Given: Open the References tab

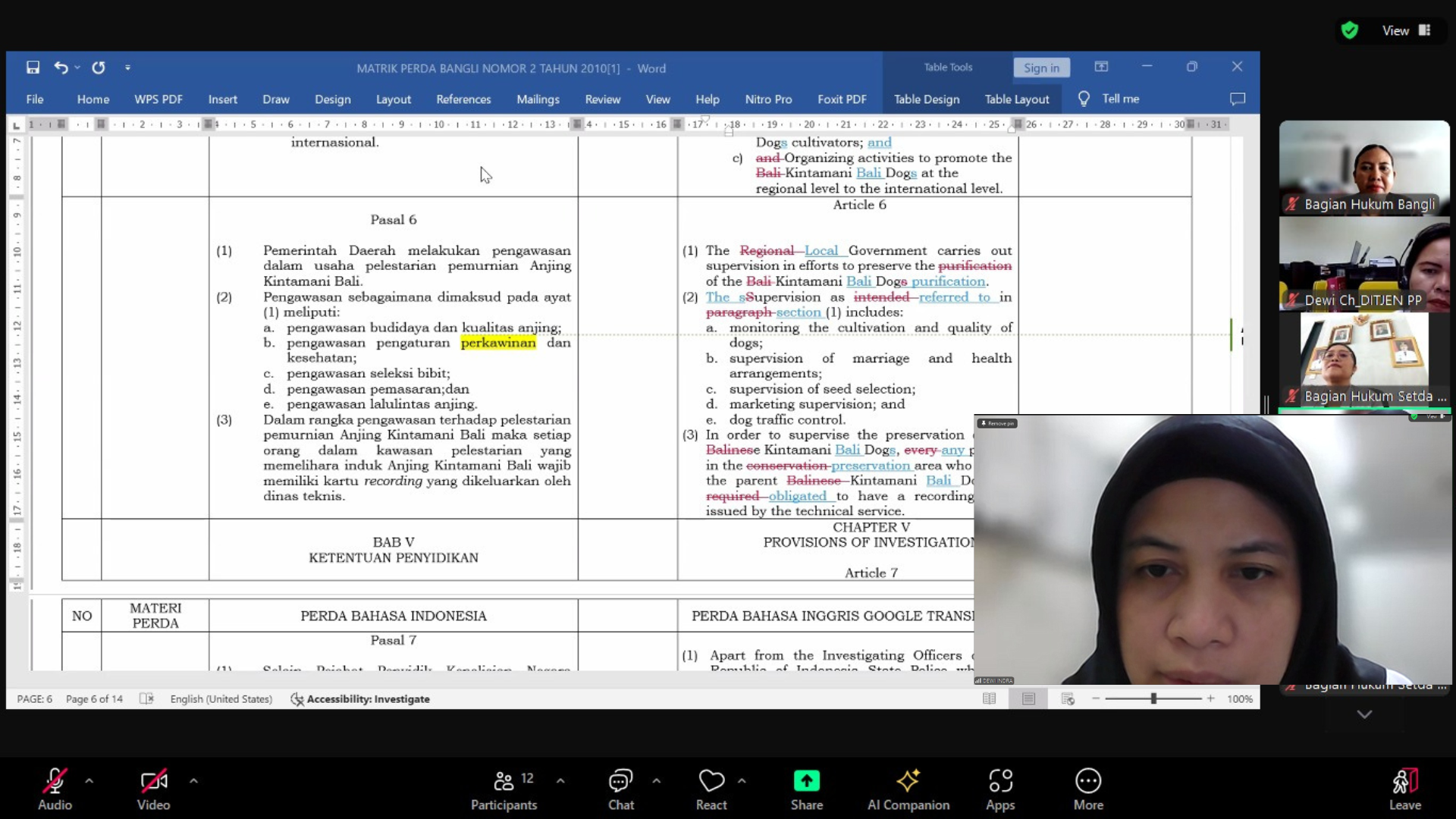Looking at the screenshot, I should pyautogui.click(x=463, y=99).
